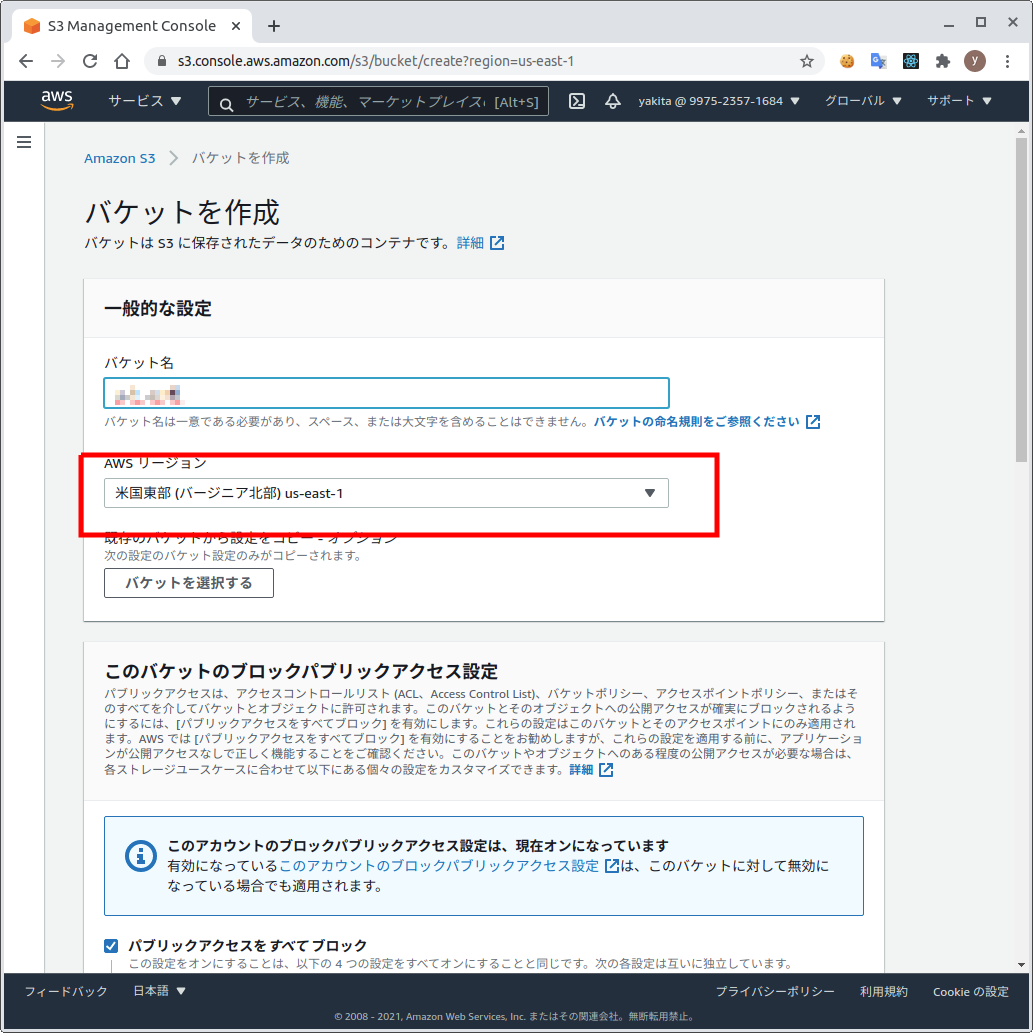Click the バケットを選択する button
The image size is (1033, 1033).
tap(188, 583)
